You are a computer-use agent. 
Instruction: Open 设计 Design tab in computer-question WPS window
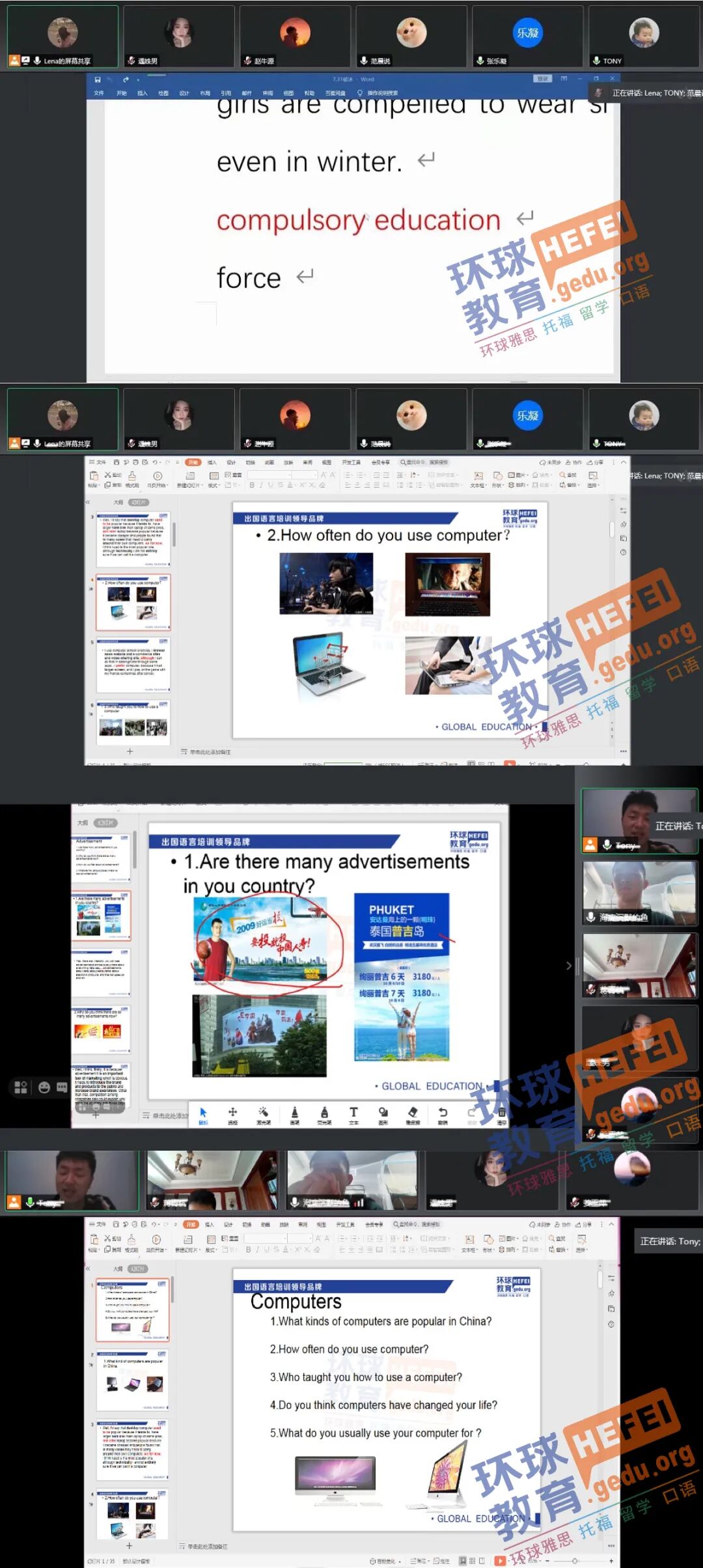[231, 462]
